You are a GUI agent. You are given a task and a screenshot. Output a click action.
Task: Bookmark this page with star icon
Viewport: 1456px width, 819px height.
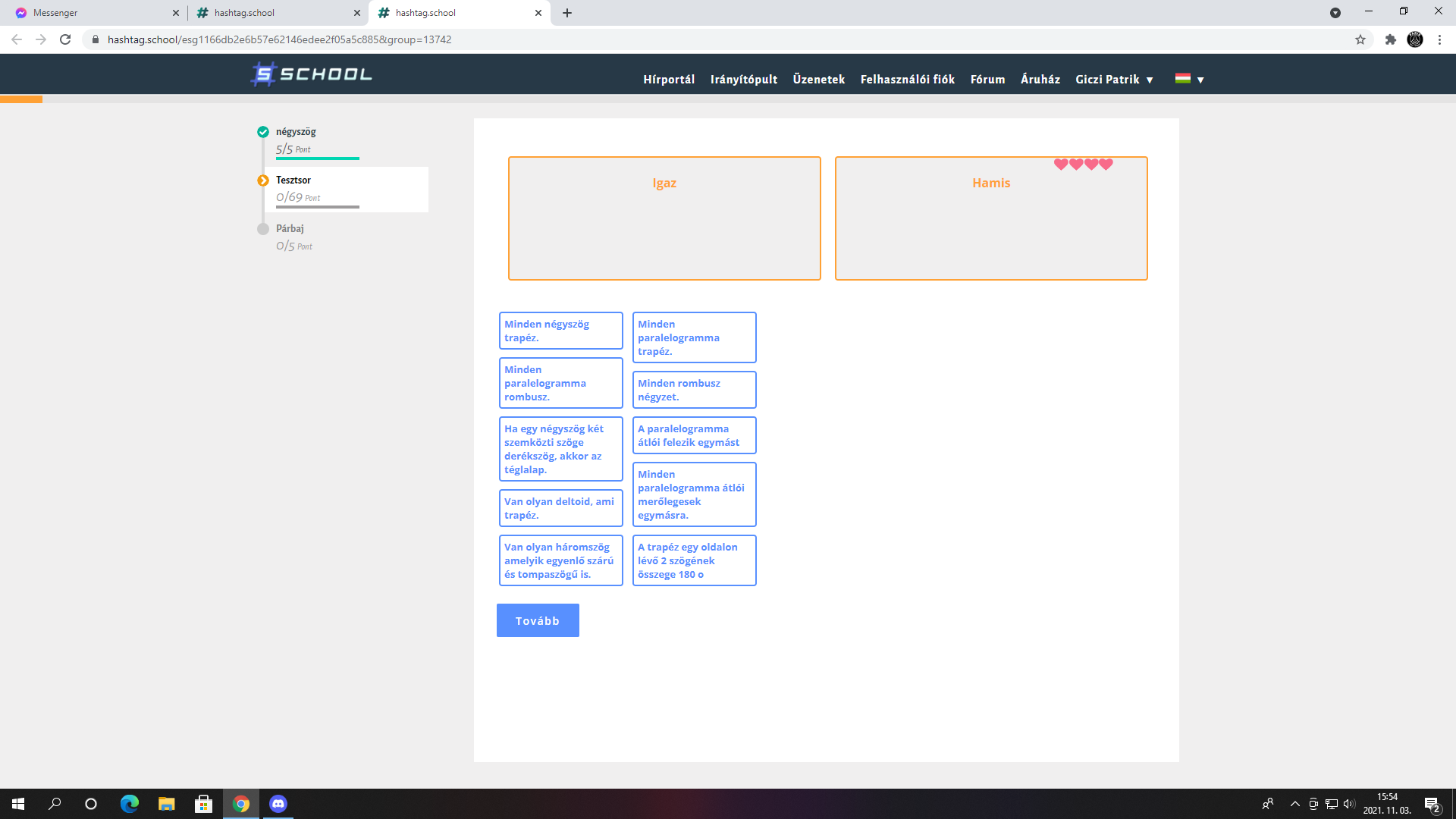1360,39
